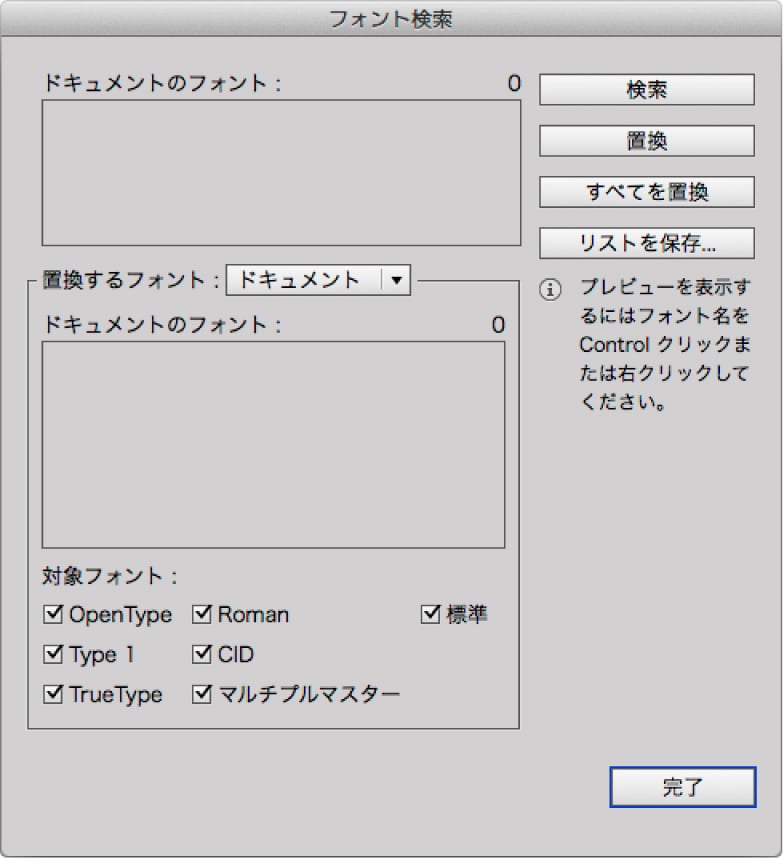784x858 pixels.
Task: Click the 検索 (Find) button
Action: (647, 89)
